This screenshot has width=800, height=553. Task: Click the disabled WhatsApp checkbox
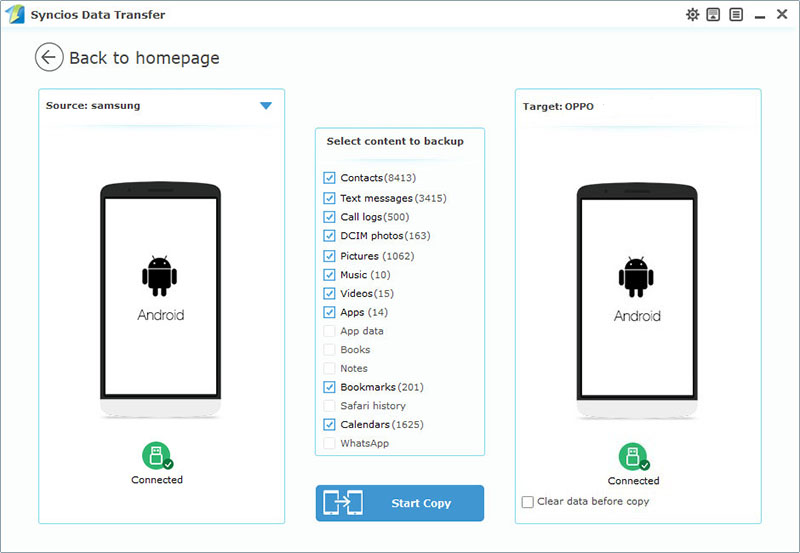tap(329, 443)
